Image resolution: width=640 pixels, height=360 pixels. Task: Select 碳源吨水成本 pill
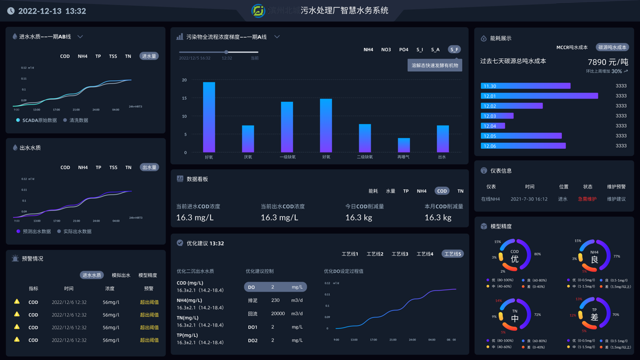(x=612, y=47)
